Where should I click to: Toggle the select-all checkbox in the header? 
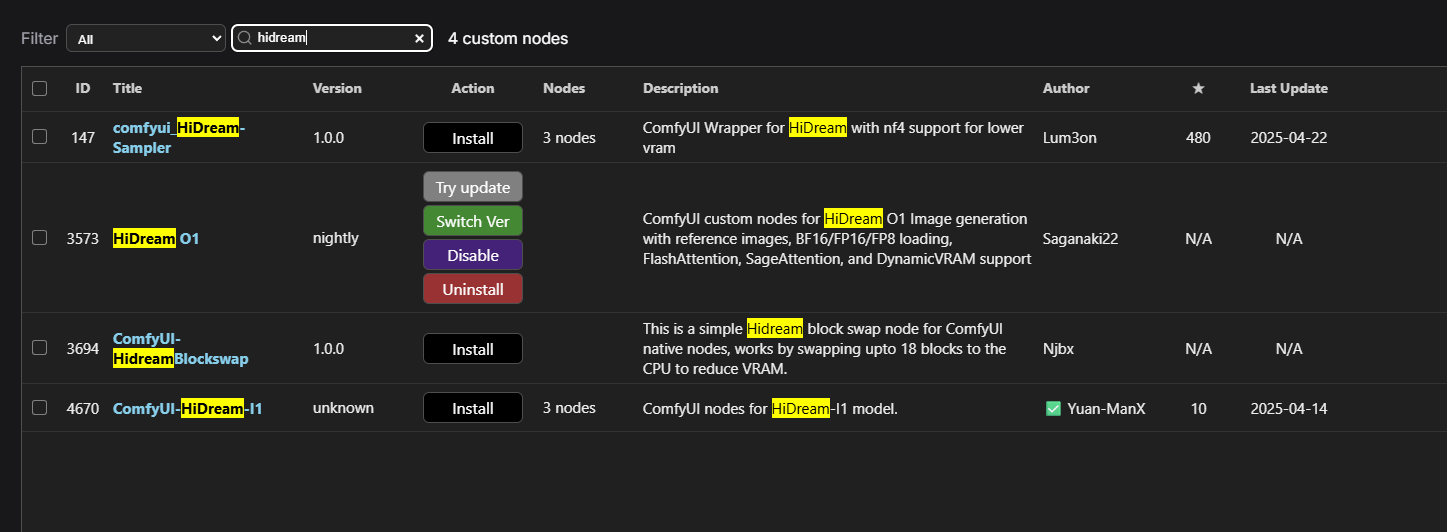tap(39, 88)
